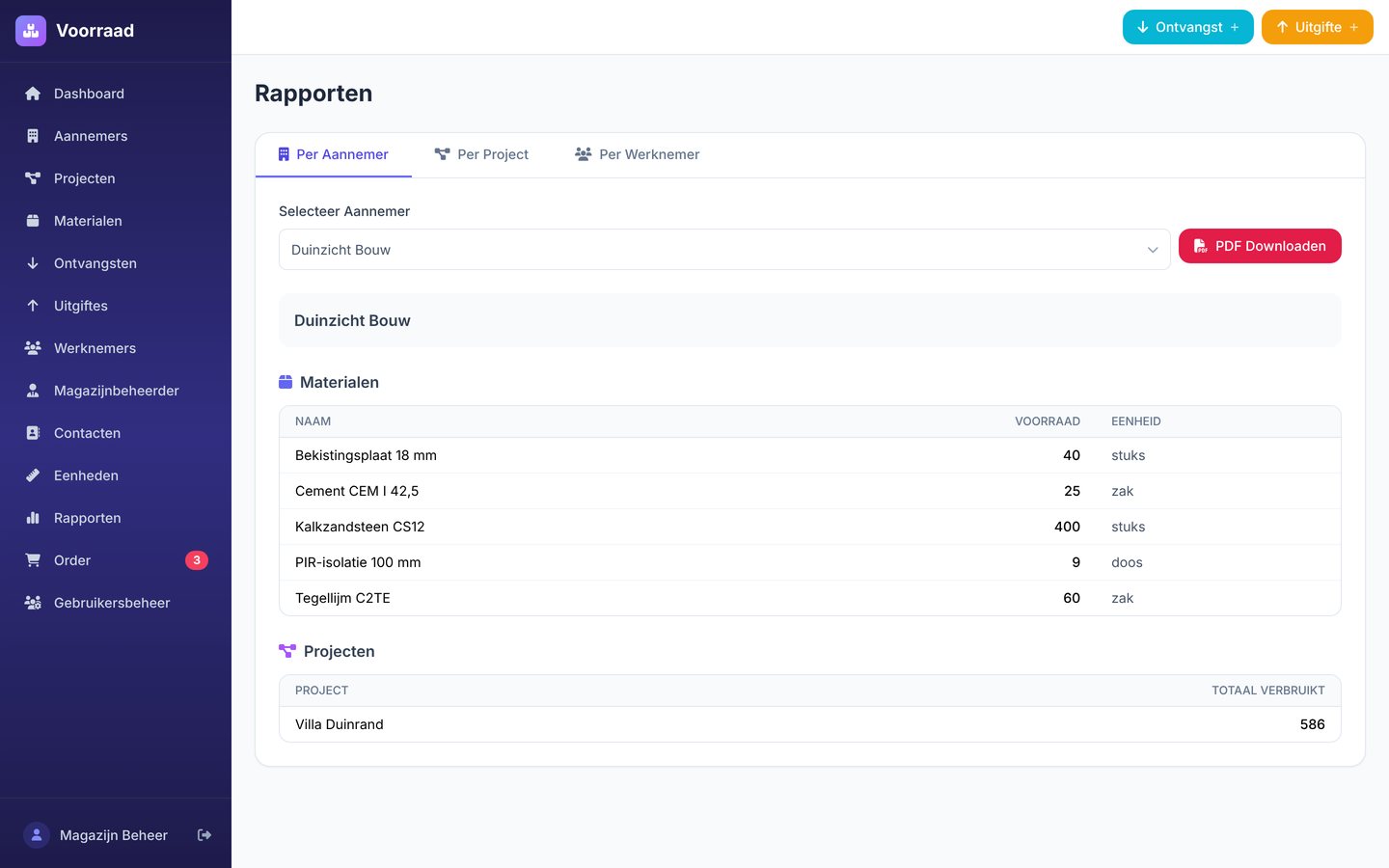Expand the Selecteer Aannemer dropdown
This screenshot has height=868, width=1389.
(x=724, y=250)
